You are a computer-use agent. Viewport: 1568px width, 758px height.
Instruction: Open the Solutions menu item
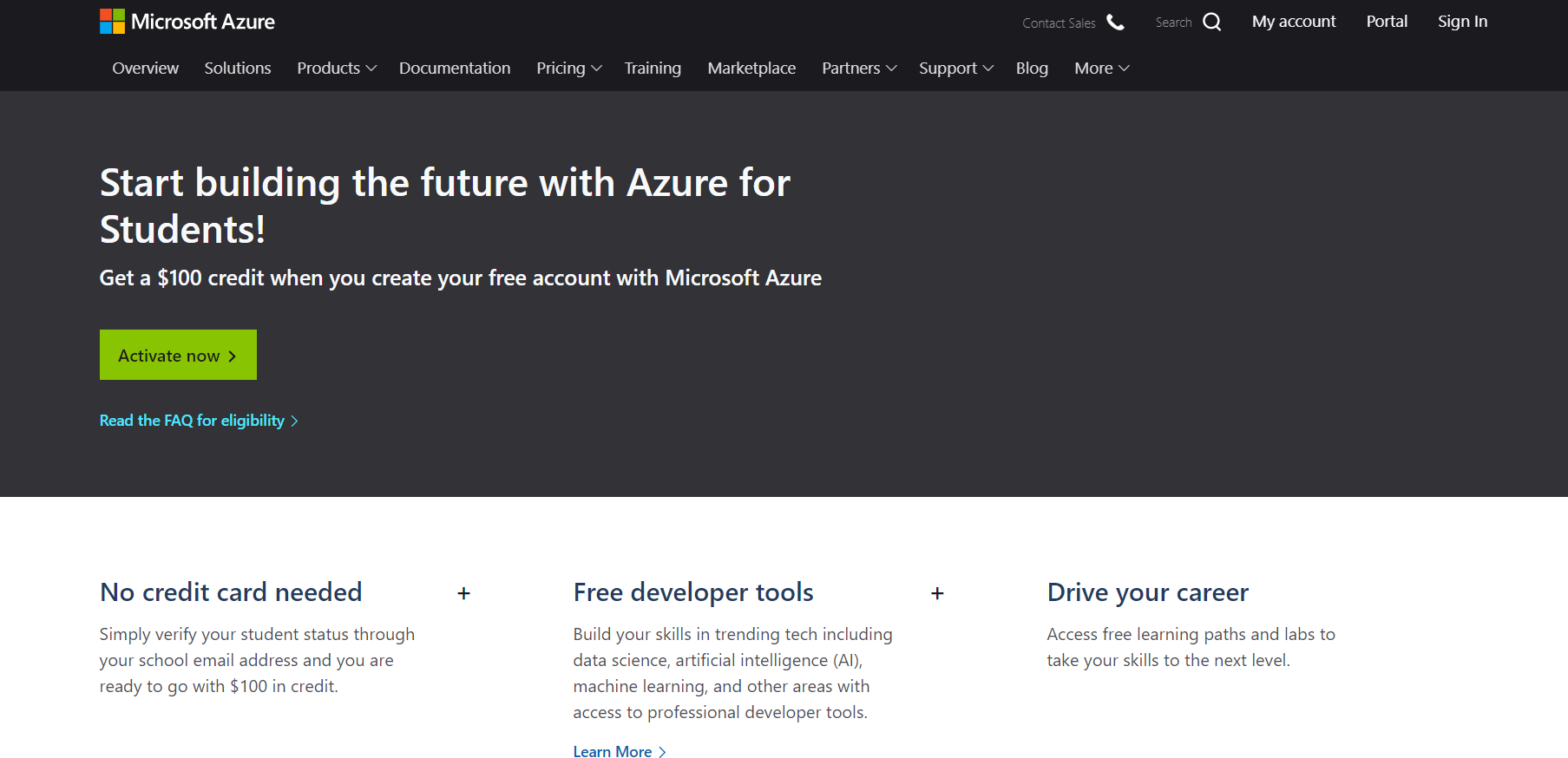click(x=238, y=69)
